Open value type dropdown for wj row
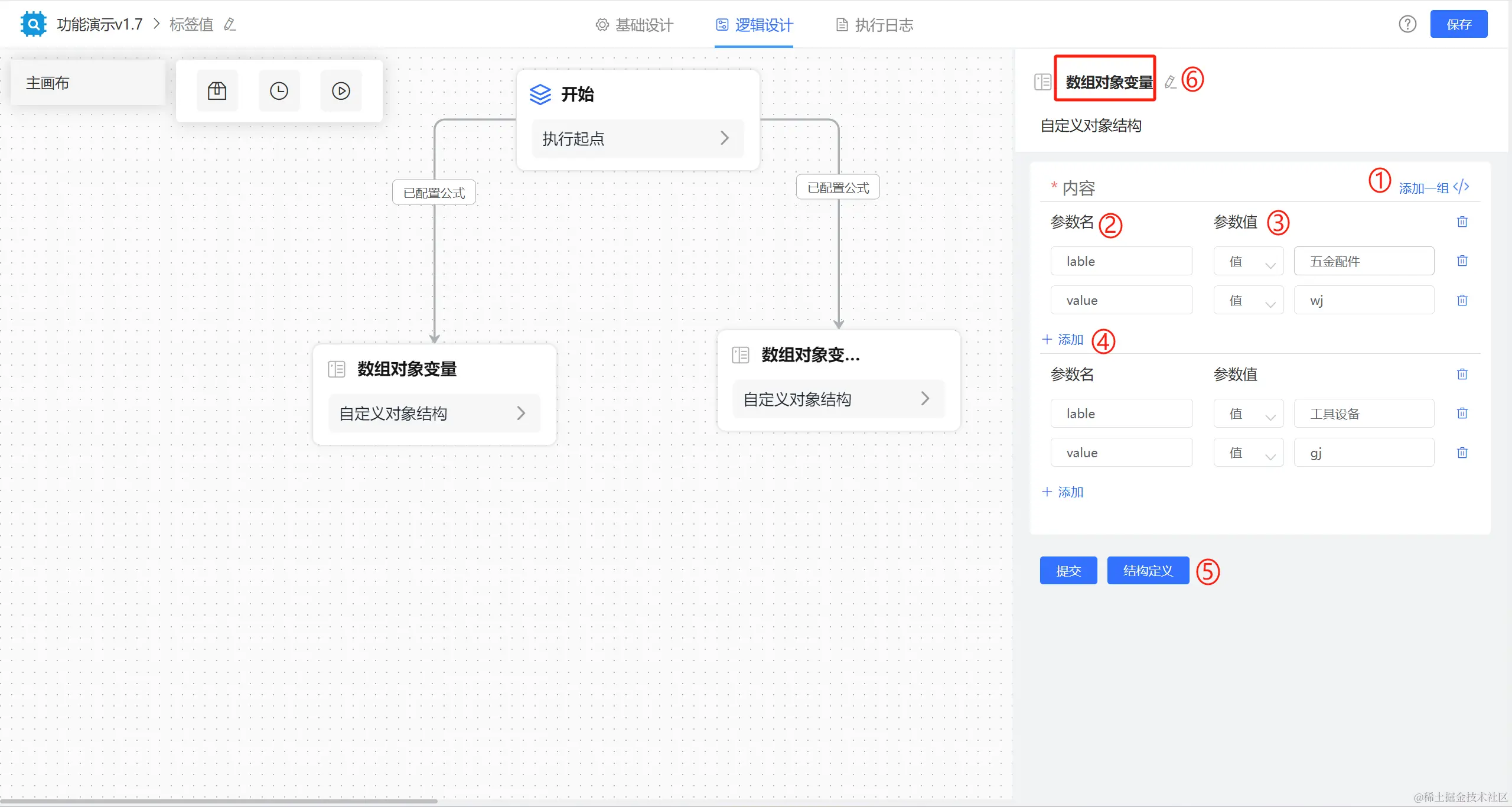Screen dimensions: 1512x807 click(x=1248, y=300)
